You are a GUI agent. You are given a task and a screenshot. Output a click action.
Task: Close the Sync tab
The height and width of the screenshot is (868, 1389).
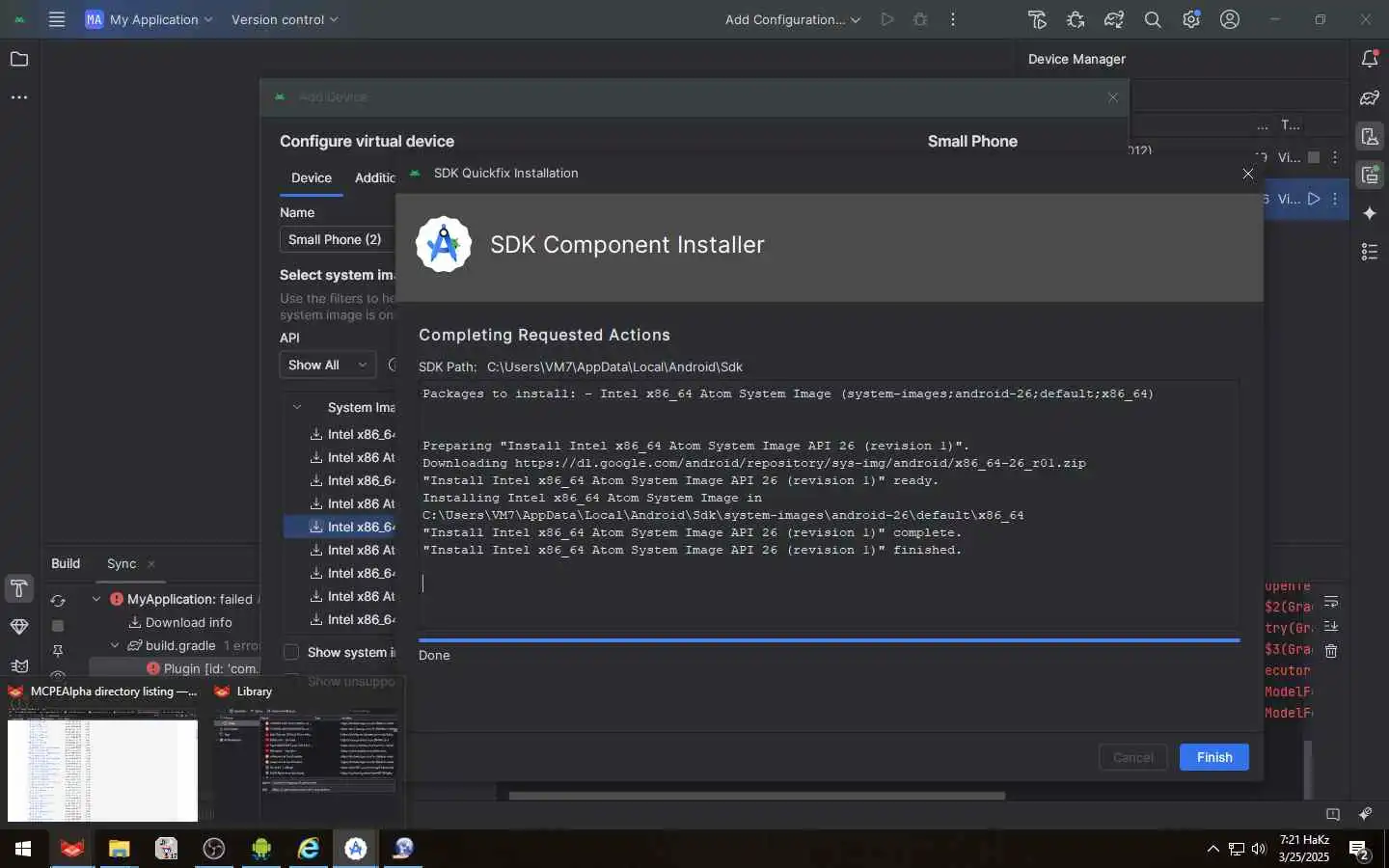[151, 564]
